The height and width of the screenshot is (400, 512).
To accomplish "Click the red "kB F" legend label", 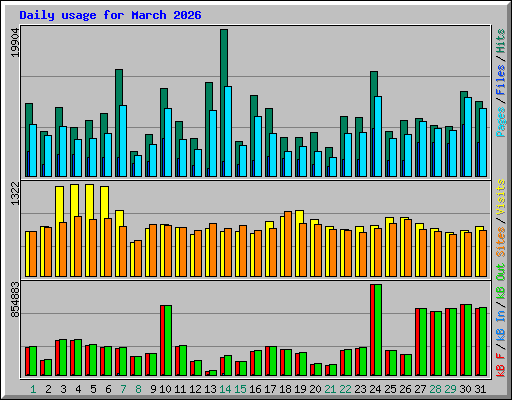I will coord(501,365).
